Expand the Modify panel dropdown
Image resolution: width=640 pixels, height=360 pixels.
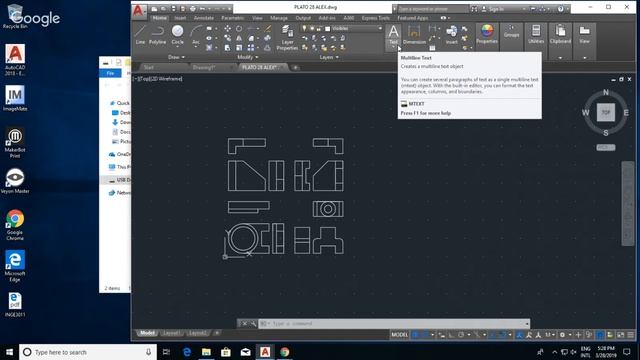[x=247, y=57]
